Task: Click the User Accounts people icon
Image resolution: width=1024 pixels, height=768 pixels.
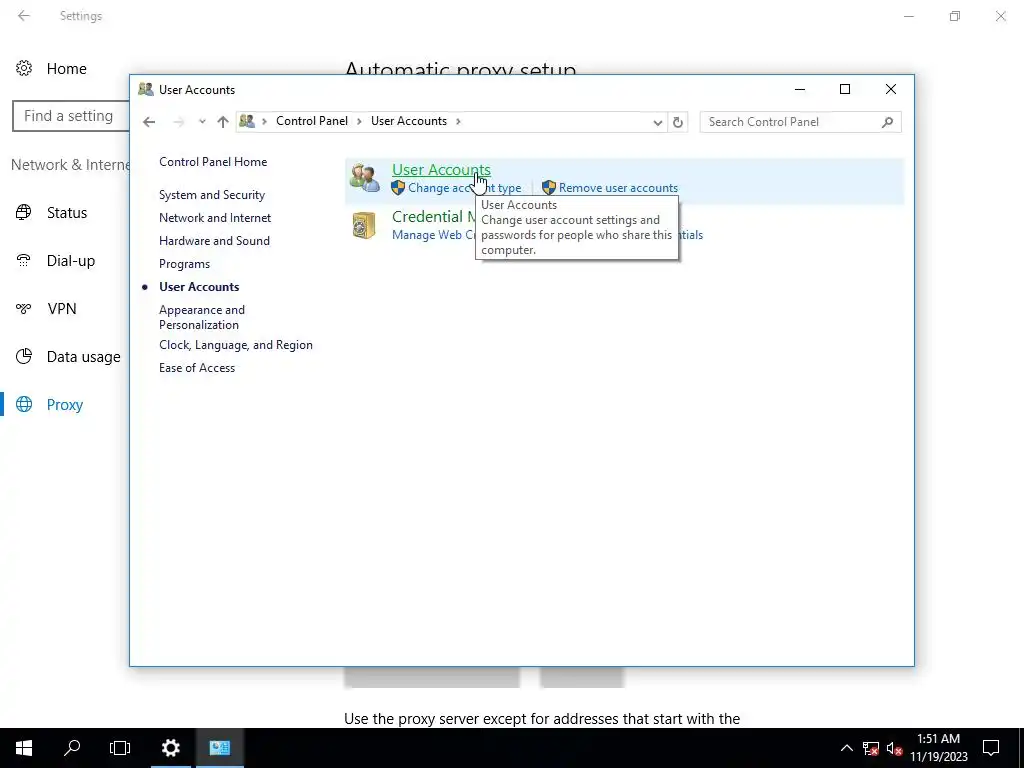Action: 364,178
